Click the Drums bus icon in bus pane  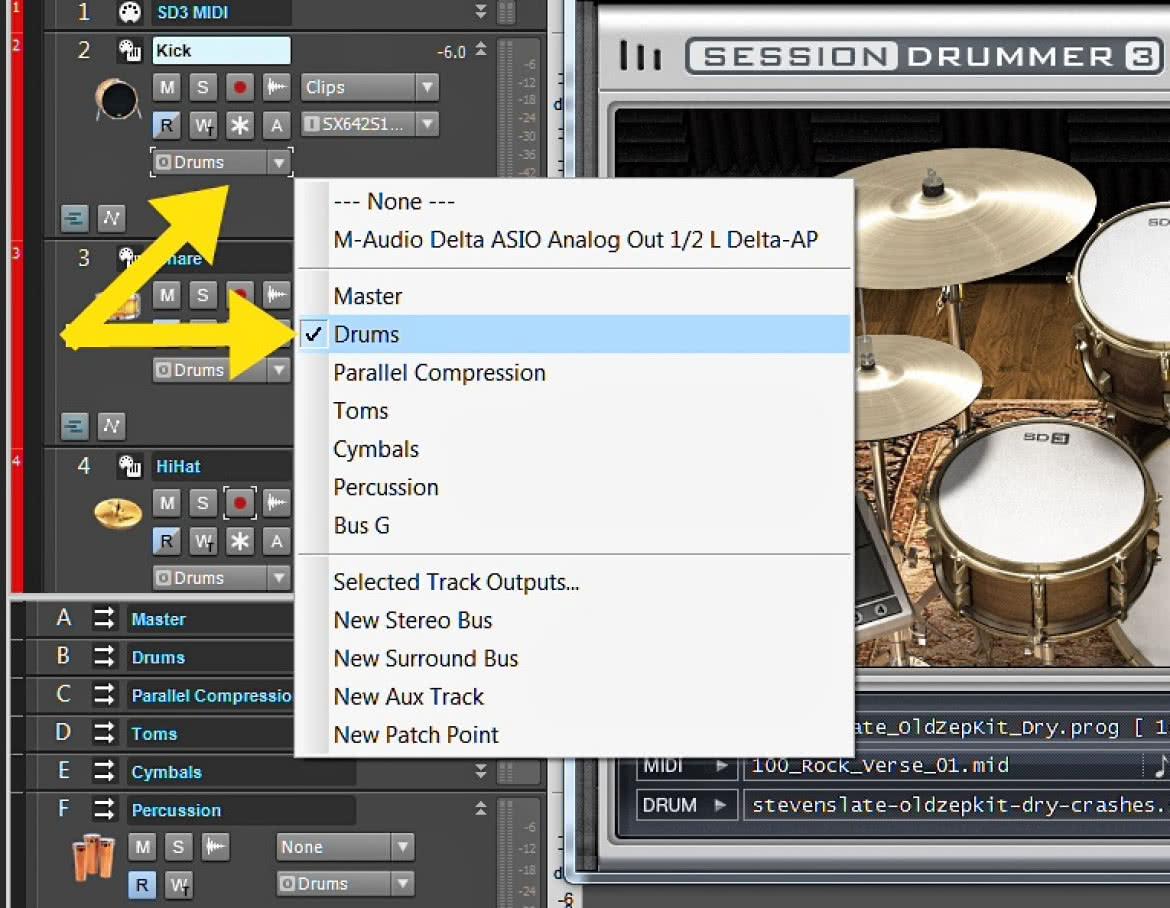(104, 657)
